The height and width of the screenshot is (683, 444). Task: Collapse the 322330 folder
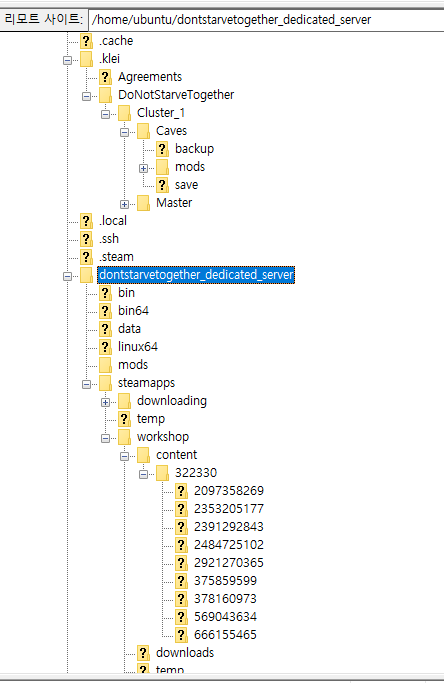pos(143,474)
